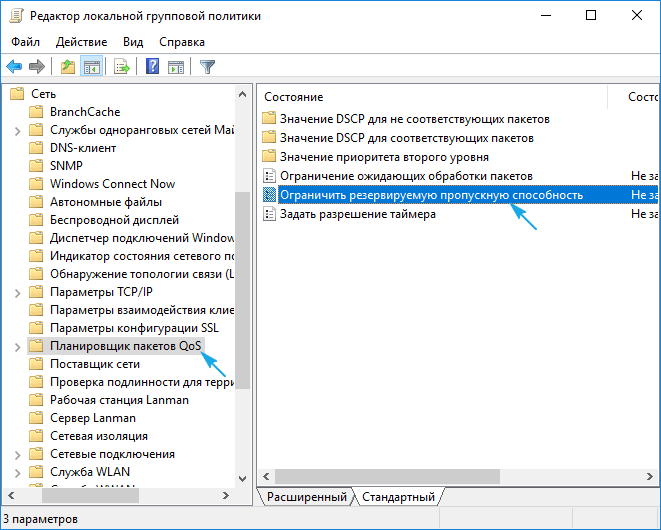661x530 pixels.
Task: Click the Up one level folder icon
Action: pyautogui.click(x=67, y=67)
